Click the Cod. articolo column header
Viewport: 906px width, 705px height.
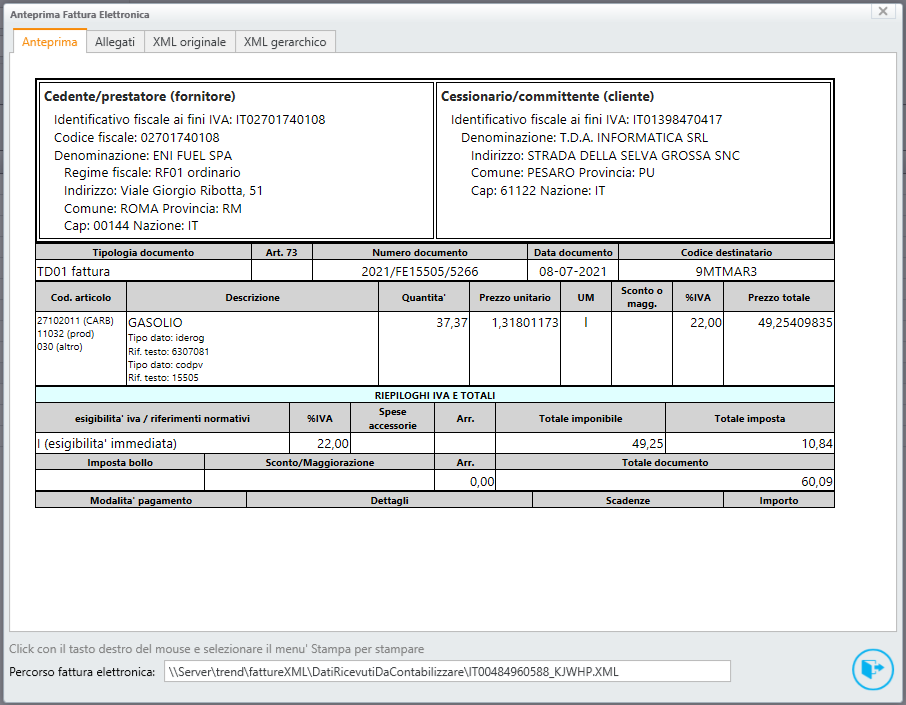tap(81, 298)
